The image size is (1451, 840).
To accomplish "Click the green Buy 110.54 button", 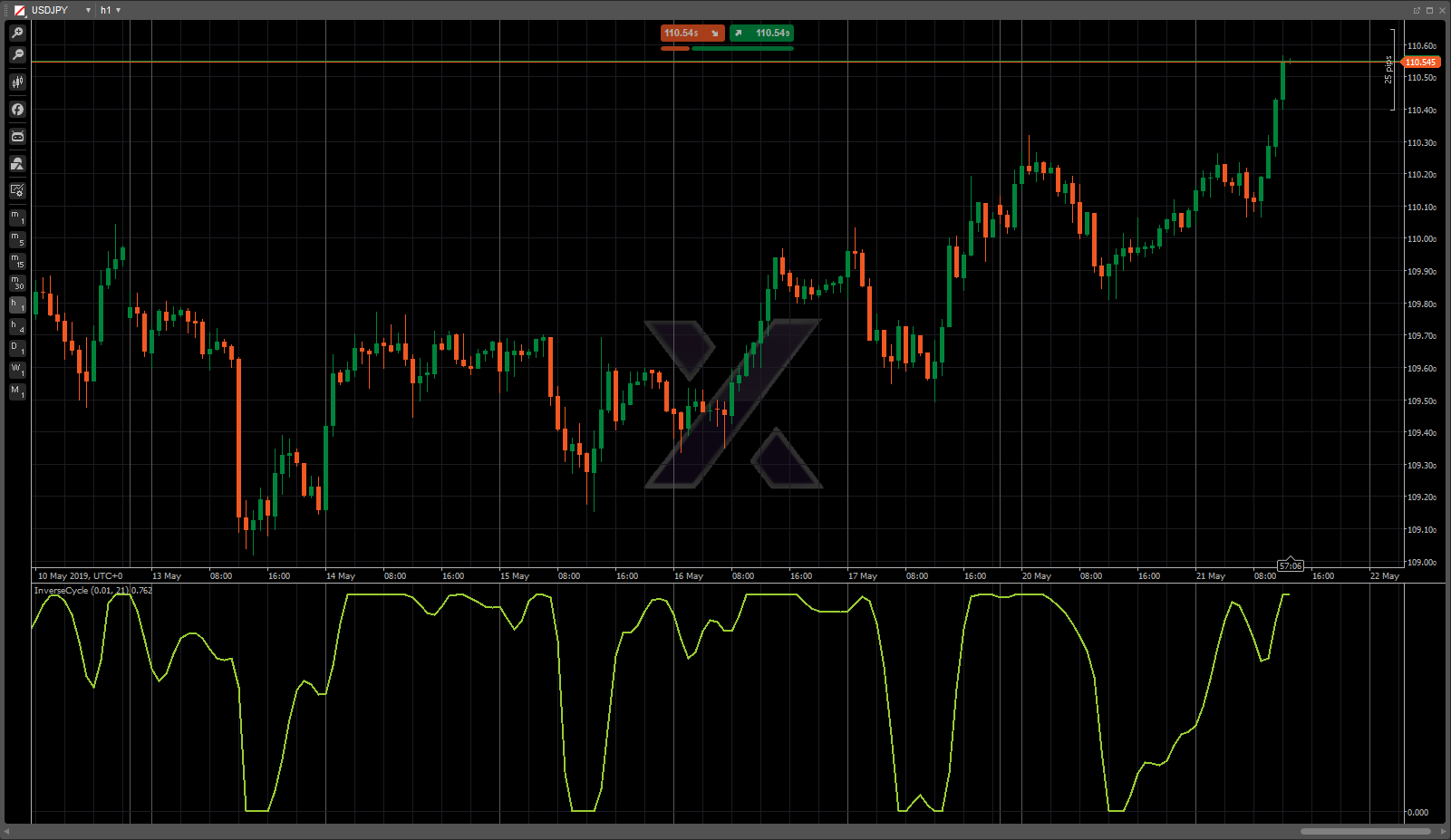I will pos(762,34).
